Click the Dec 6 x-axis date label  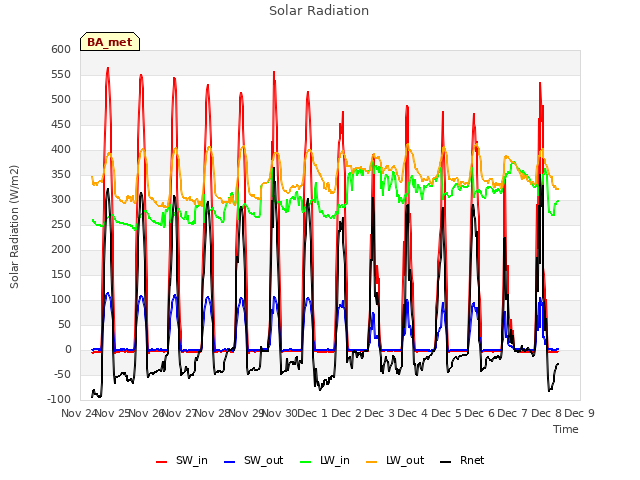[x=479, y=413]
